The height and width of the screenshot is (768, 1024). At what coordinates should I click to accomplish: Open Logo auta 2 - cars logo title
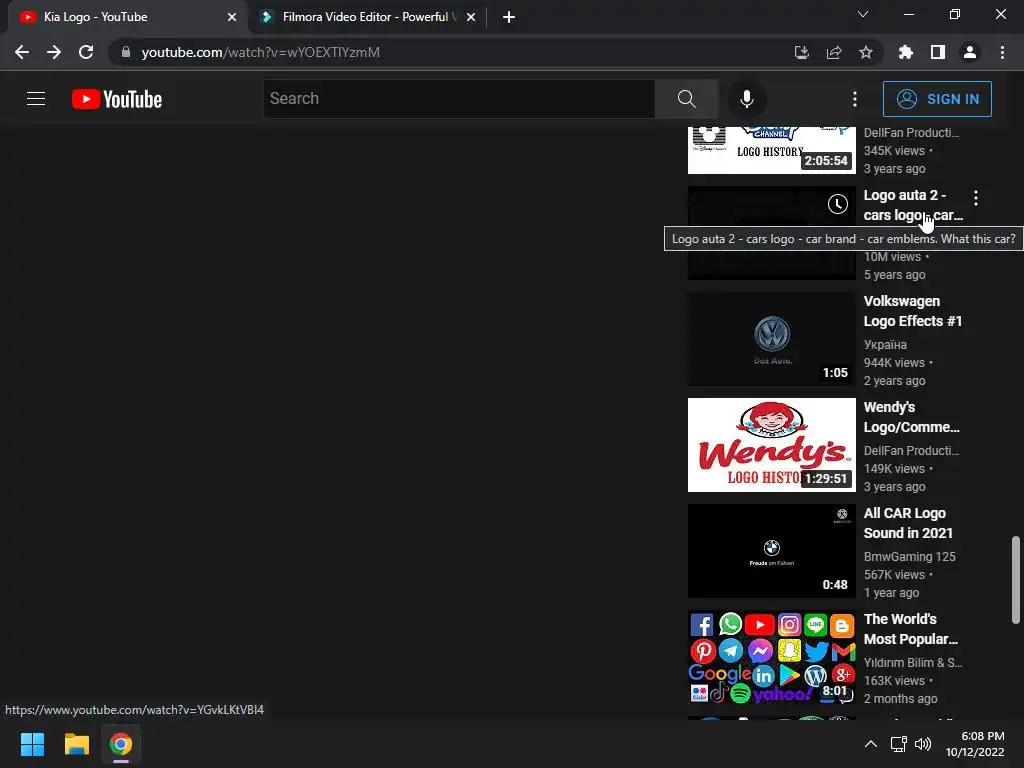click(x=913, y=205)
